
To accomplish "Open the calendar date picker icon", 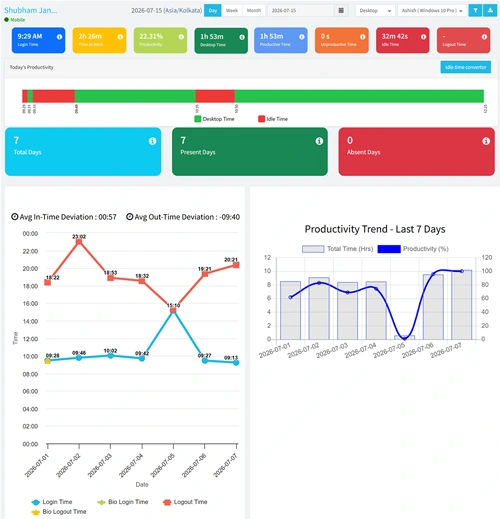I will (341, 10).
